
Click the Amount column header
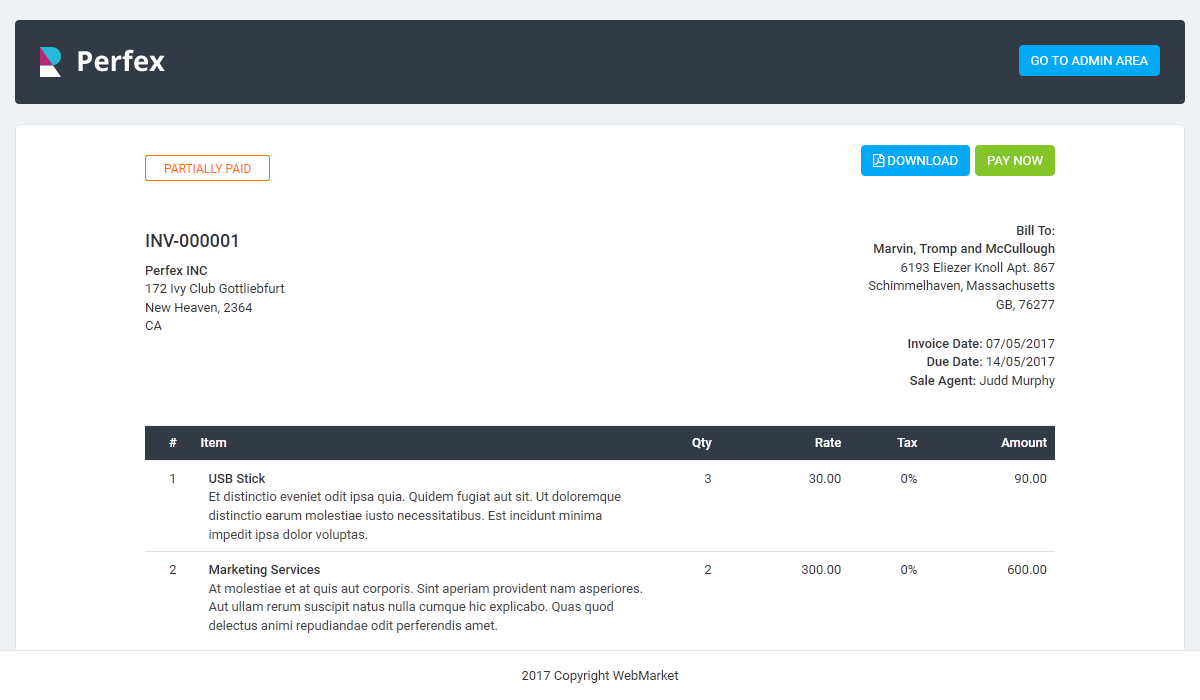pos(1023,443)
